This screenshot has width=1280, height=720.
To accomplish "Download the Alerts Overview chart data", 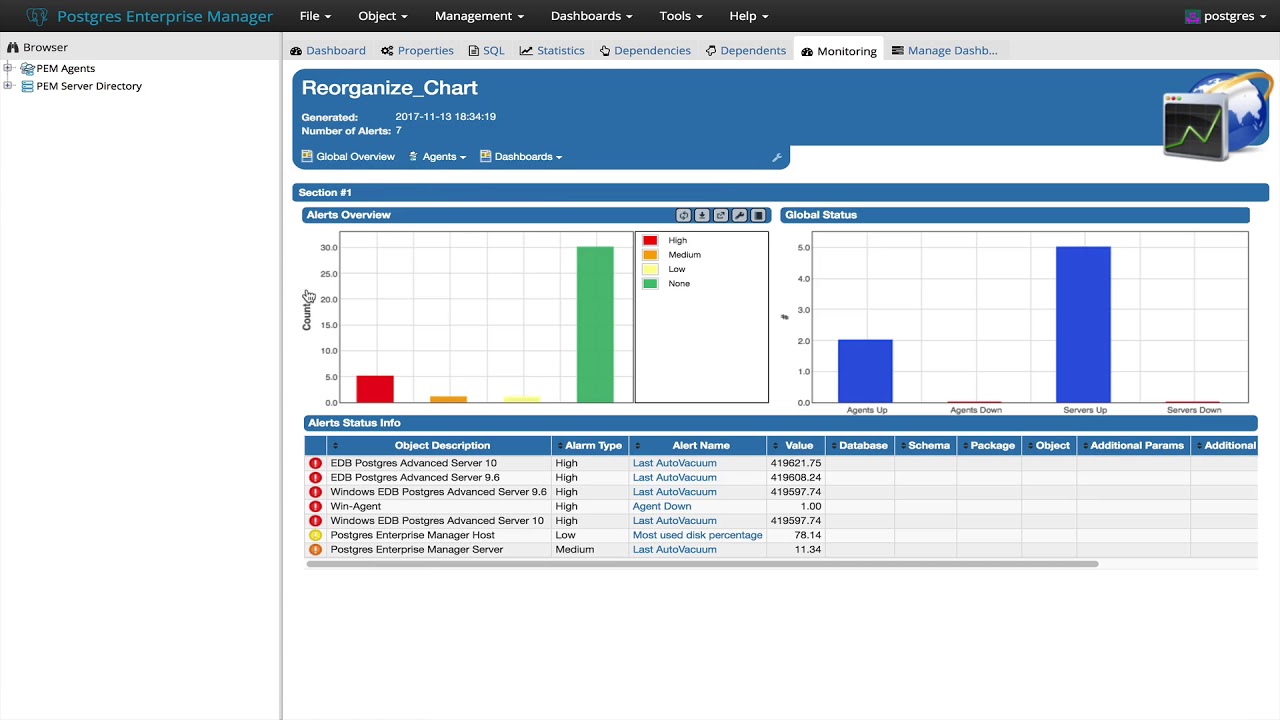I will (x=702, y=215).
